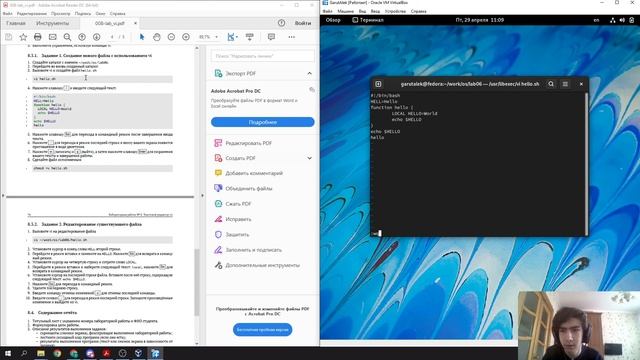Click the Print icon in Acrobat toolbar
This screenshot has width=640, height=360.
pos(38,37)
